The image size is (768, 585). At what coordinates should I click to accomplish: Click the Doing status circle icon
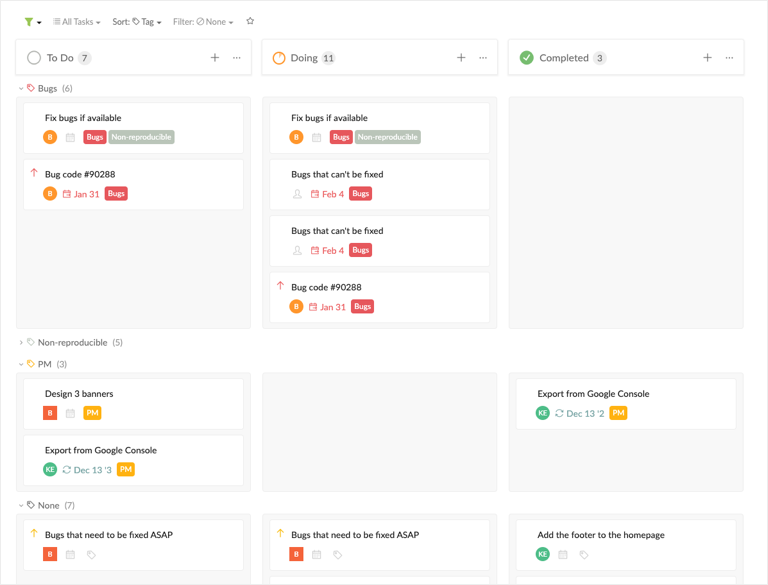coord(279,58)
